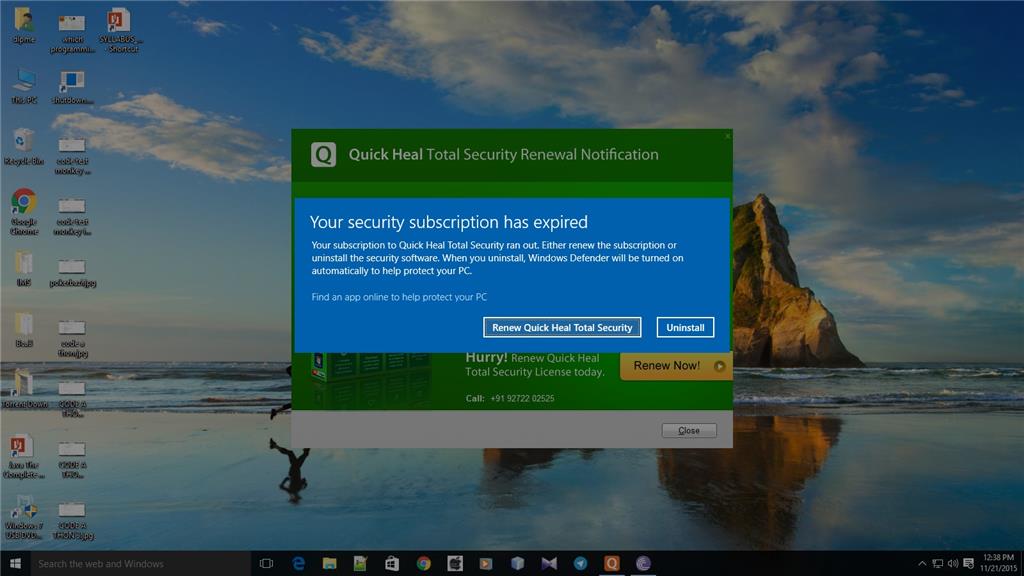
Task: Open the media player taskbar icon
Action: (x=486, y=563)
